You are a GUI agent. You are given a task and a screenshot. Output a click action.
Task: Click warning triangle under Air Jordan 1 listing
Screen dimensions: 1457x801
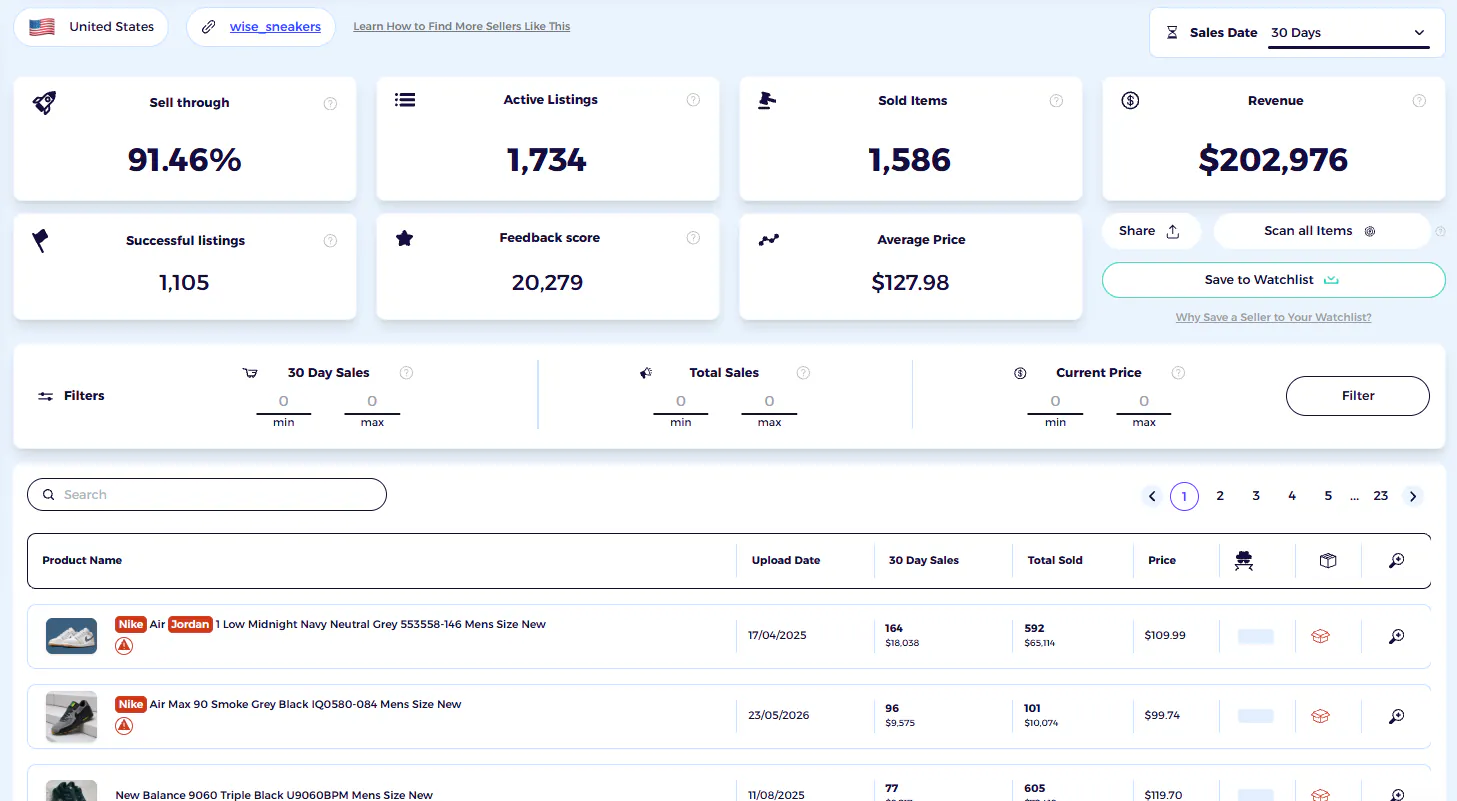(124, 646)
